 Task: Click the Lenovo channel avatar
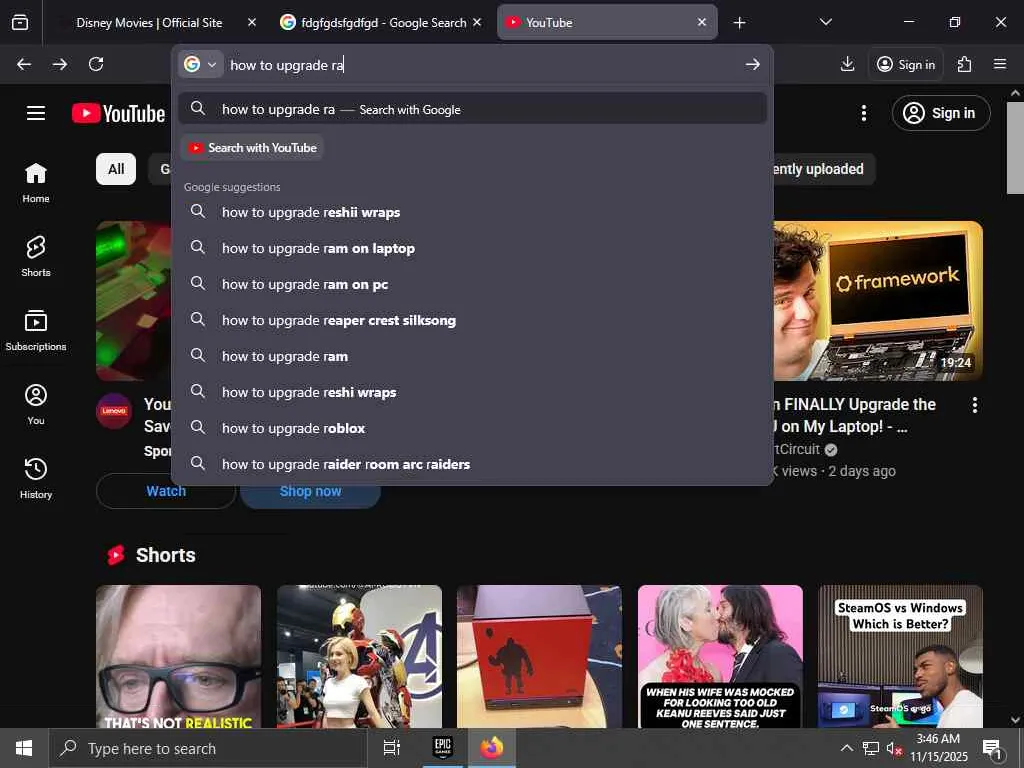click(114, 411)
